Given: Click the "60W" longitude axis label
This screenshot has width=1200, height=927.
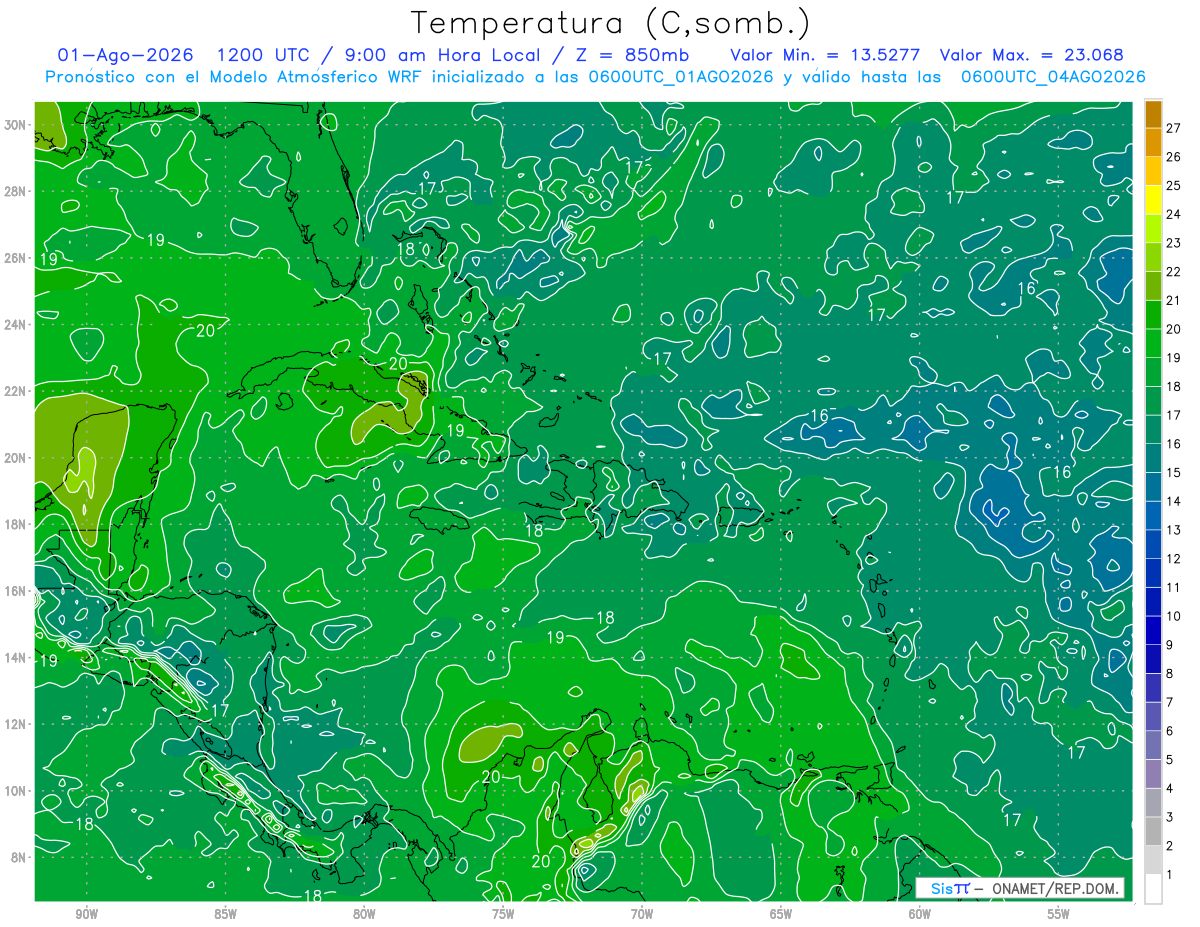Looking at the screenshot, I should (x=920, y=914).
